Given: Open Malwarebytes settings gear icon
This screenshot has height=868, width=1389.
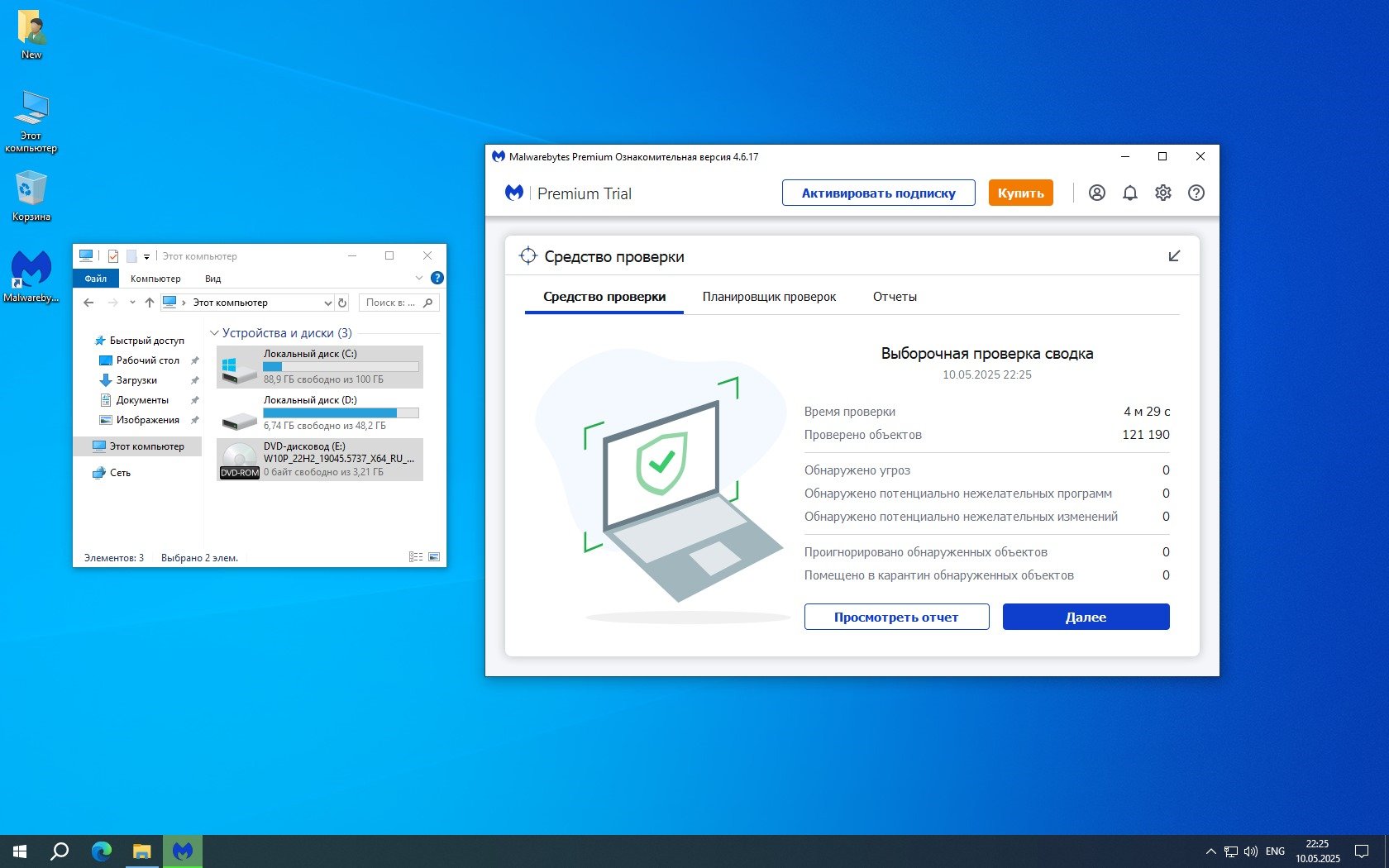Looking at the screenshot, I should coord(1162,193).
